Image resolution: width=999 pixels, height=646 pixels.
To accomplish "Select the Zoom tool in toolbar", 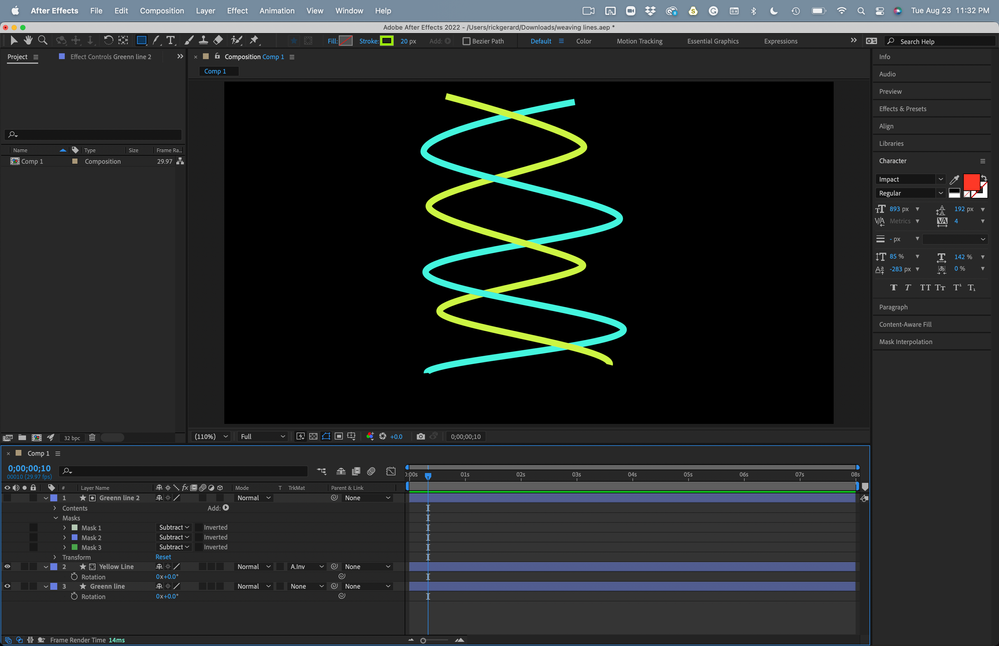I will point(41,41).
